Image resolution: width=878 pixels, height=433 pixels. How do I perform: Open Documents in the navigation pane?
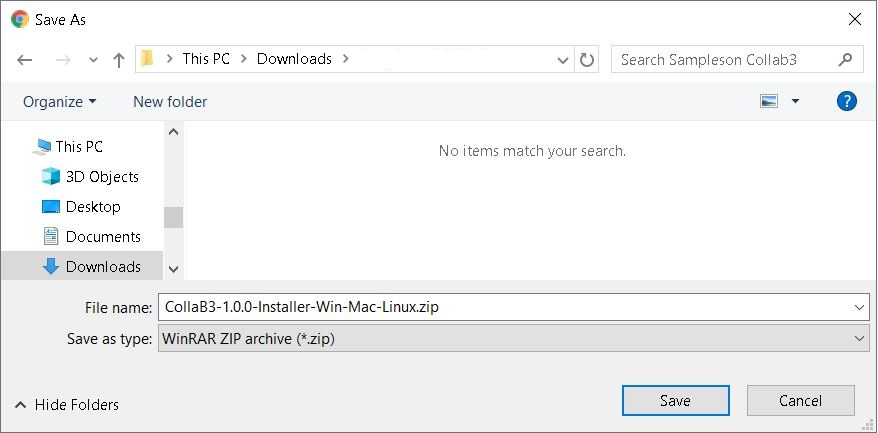pyautogui.click(x=102, y=237)
